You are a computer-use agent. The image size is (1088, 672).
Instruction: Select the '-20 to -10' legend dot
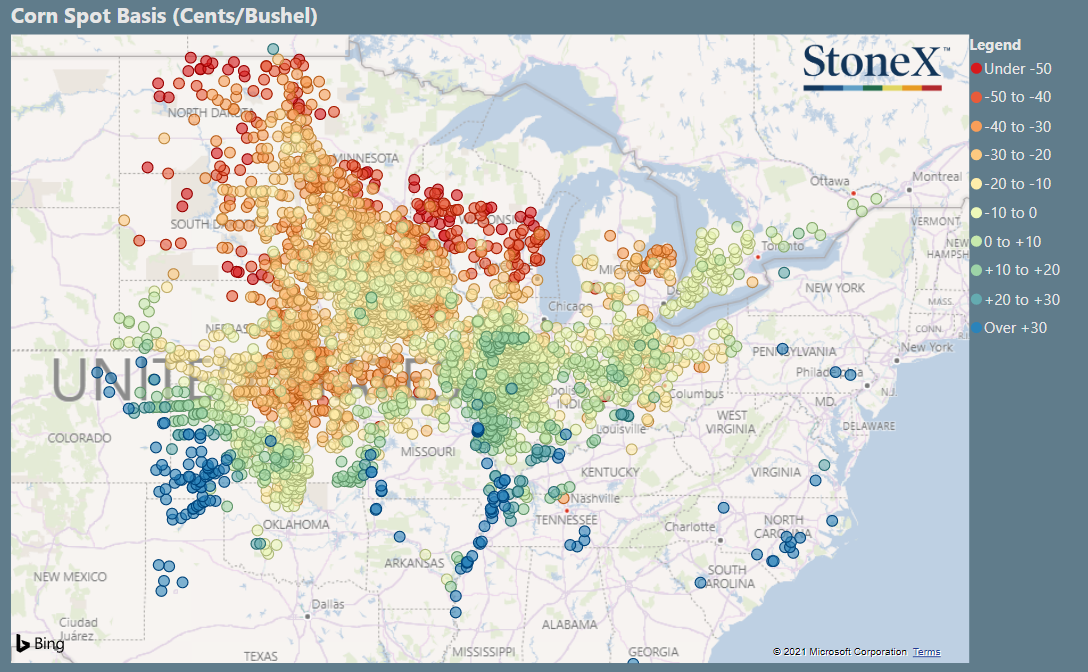[976, 184]
